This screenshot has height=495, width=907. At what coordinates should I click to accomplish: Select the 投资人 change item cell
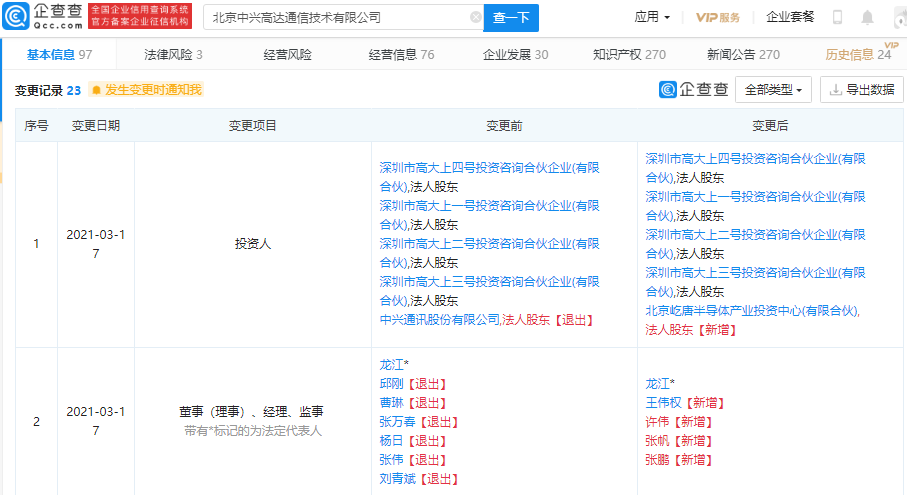(x=253, y=244)
